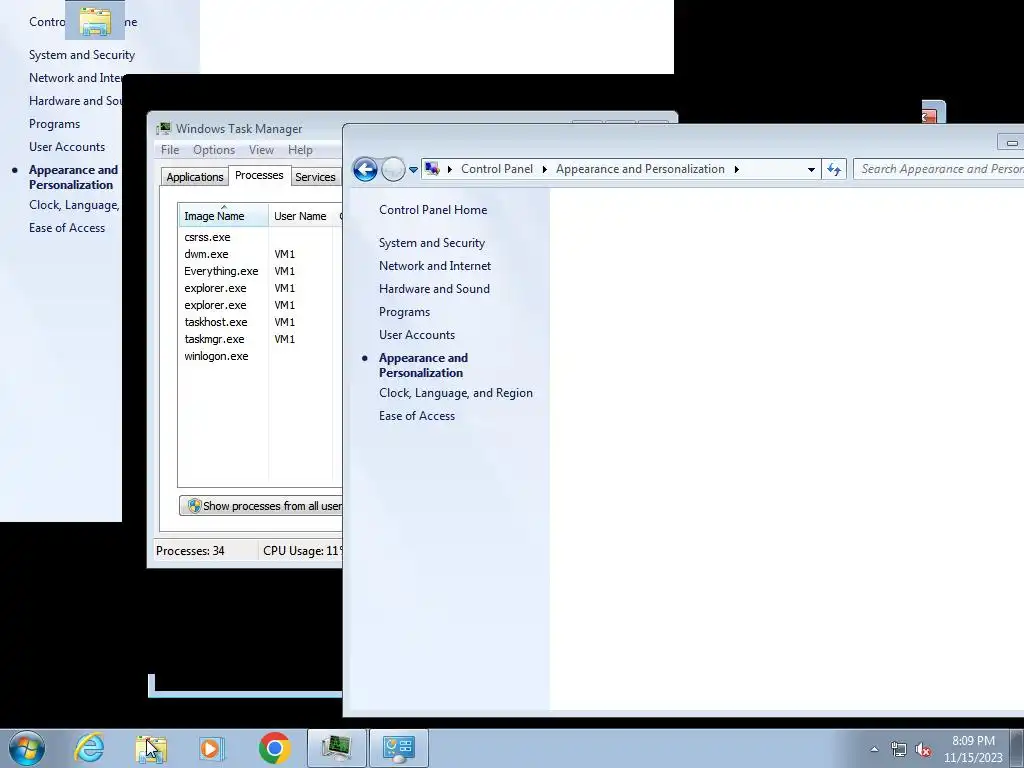The image size is (1024, 768).
Task: Select dwm.exe process row
Action: tap(260, 254)
